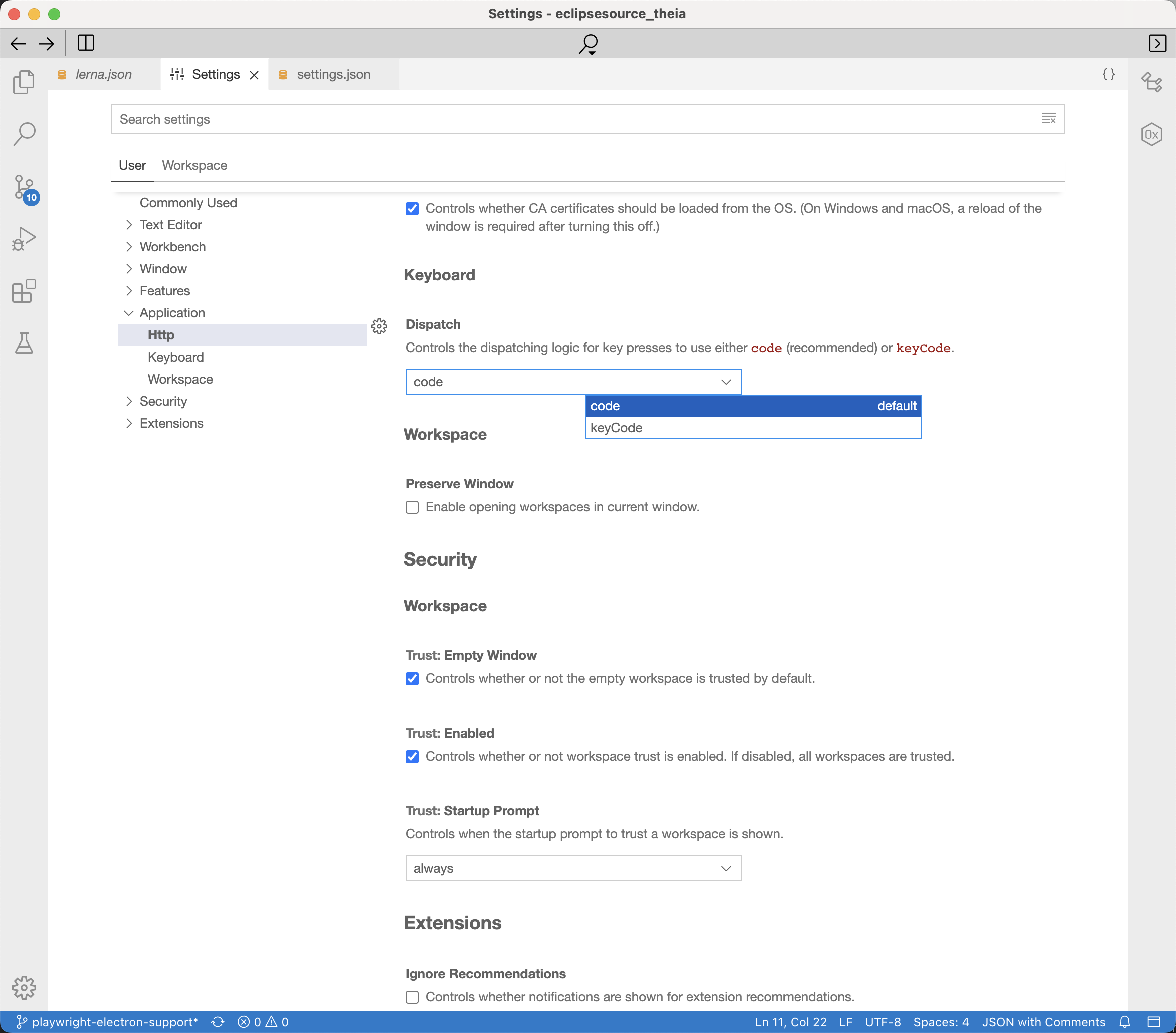The width and height of the screenshot is (1176, 1033).
Task: Switch to the Workspace settings tab
Action: (x=194, y=166)
